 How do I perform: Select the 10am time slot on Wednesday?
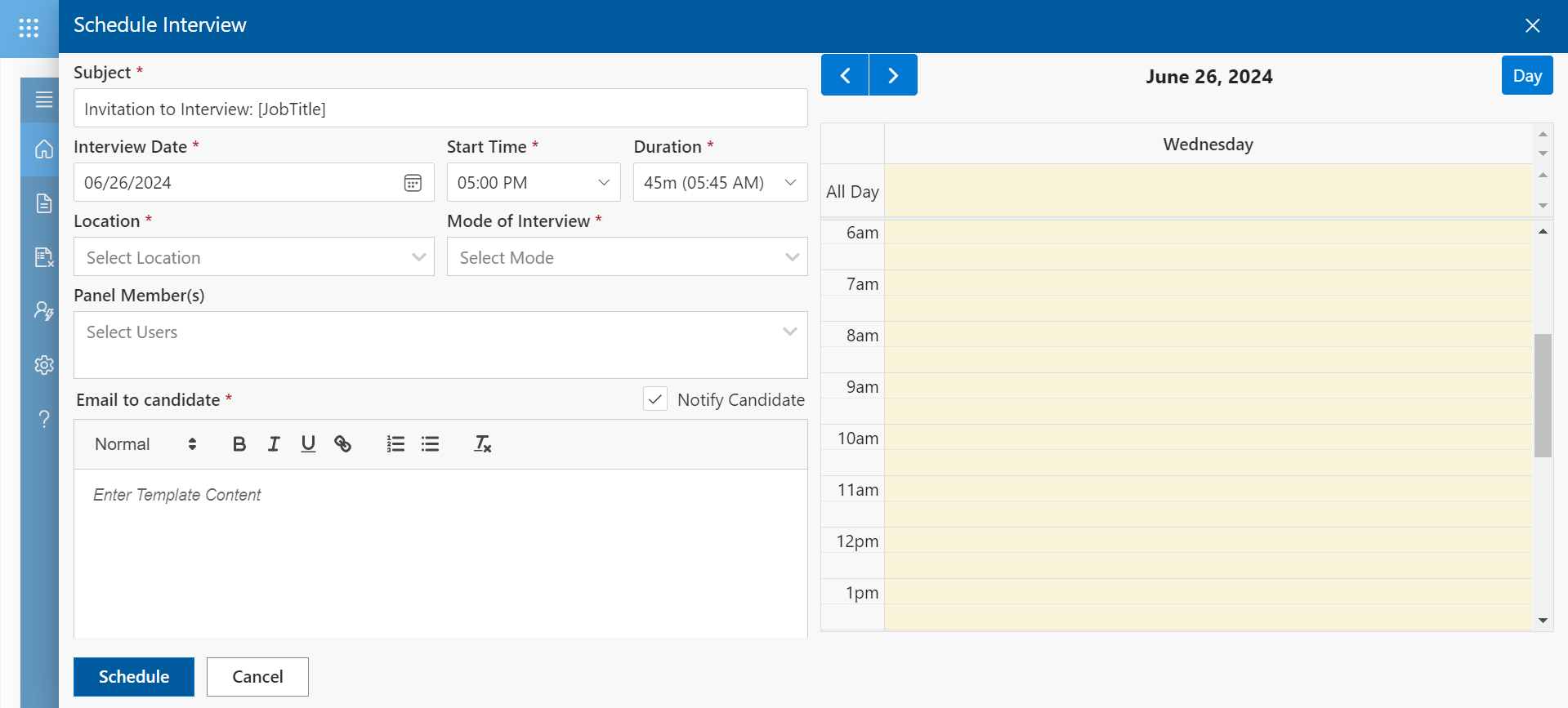(x=1208, y=438)
